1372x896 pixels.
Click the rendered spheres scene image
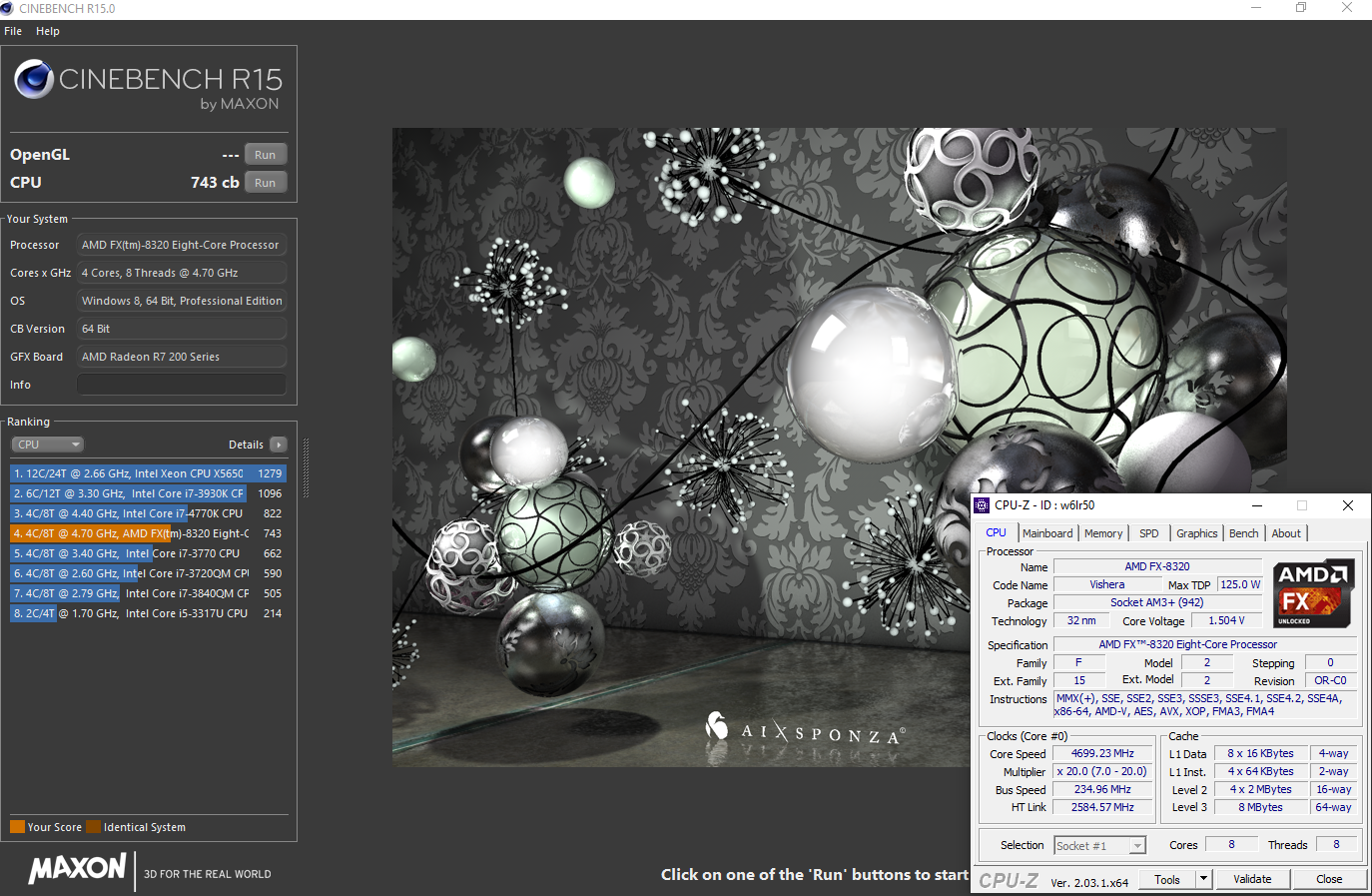click(x=839, y=448)
